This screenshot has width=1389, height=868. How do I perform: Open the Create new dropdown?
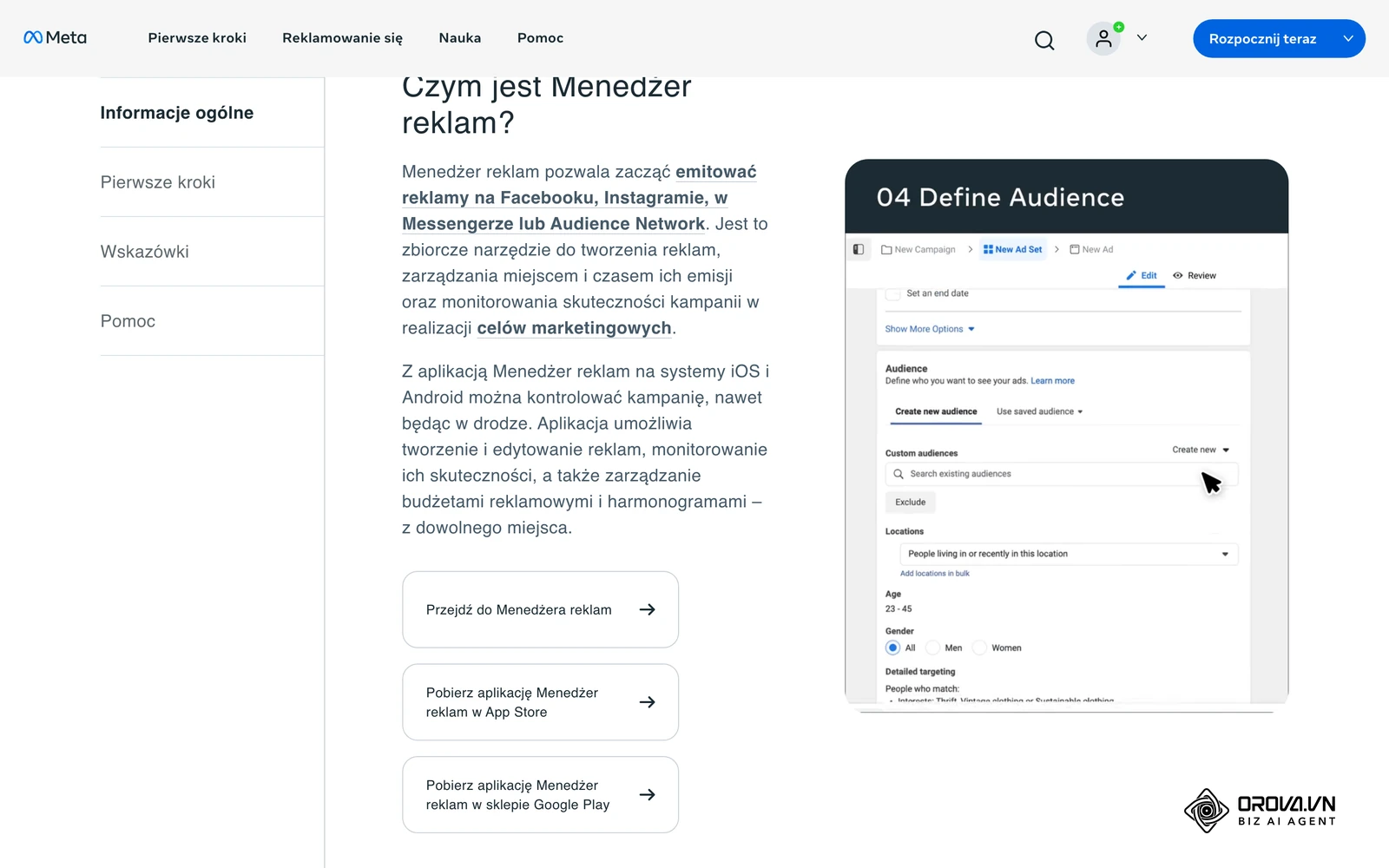[1201, 450]
